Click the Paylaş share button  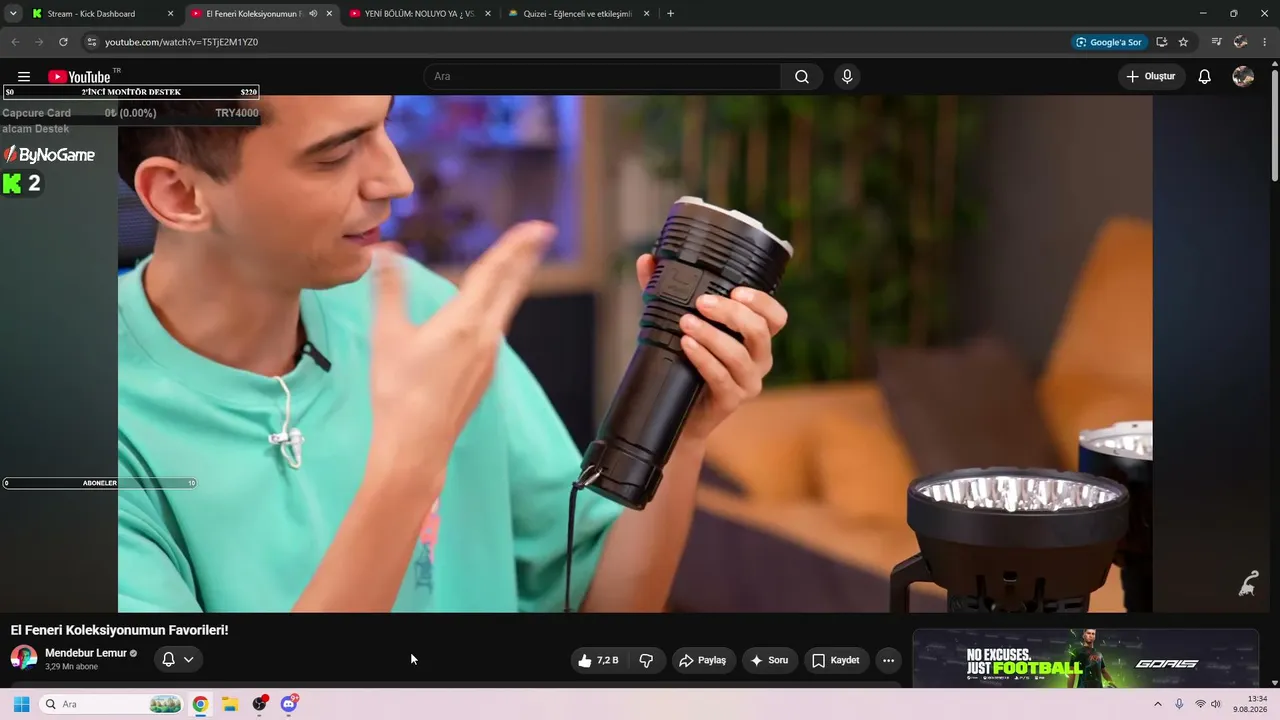(x=702, y=660)
